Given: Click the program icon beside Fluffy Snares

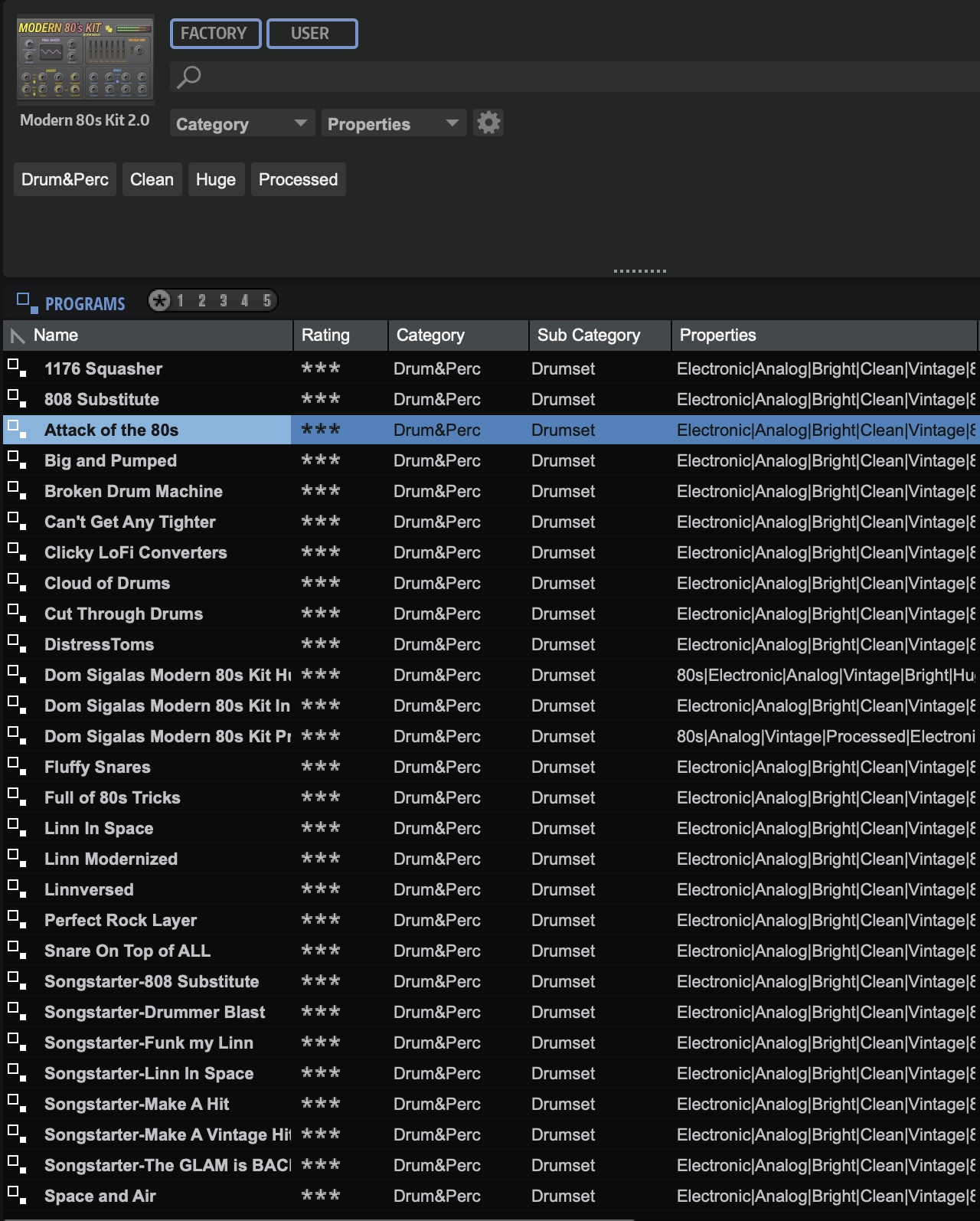Looking at the screenshot, I should tap(17, 767).
